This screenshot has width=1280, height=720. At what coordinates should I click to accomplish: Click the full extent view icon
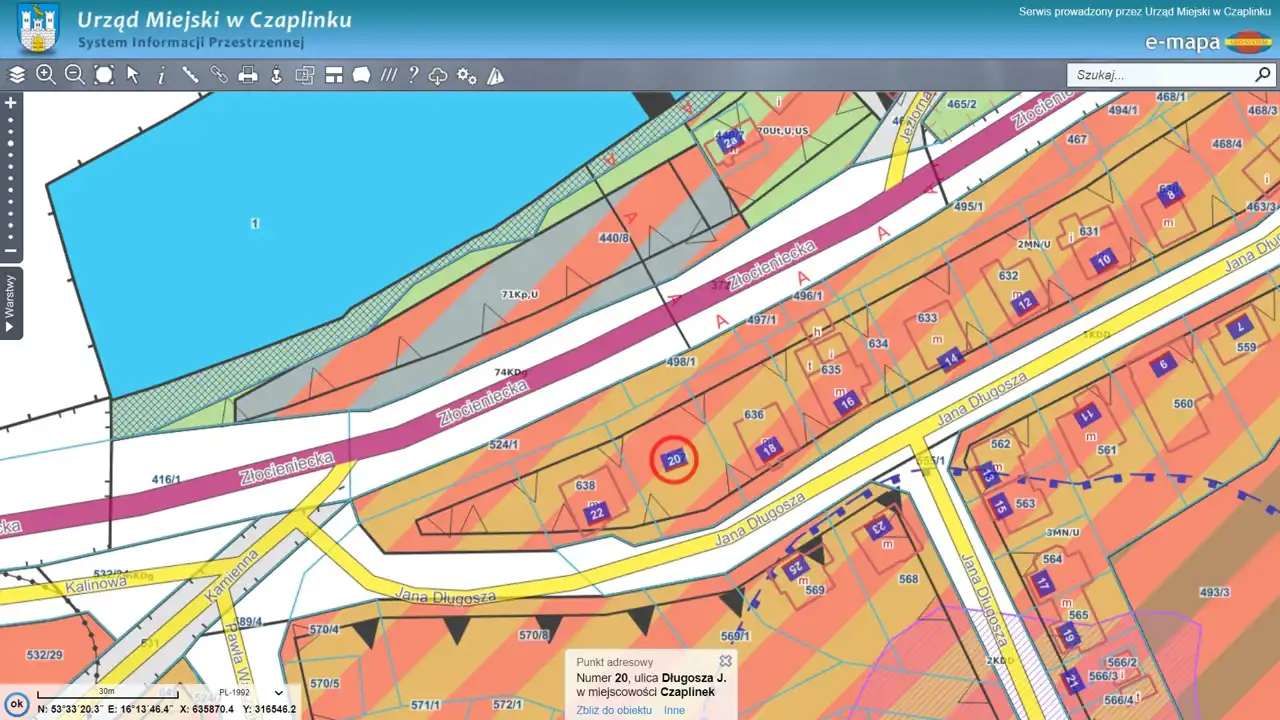pyautogui.click(x=104, y=75)
